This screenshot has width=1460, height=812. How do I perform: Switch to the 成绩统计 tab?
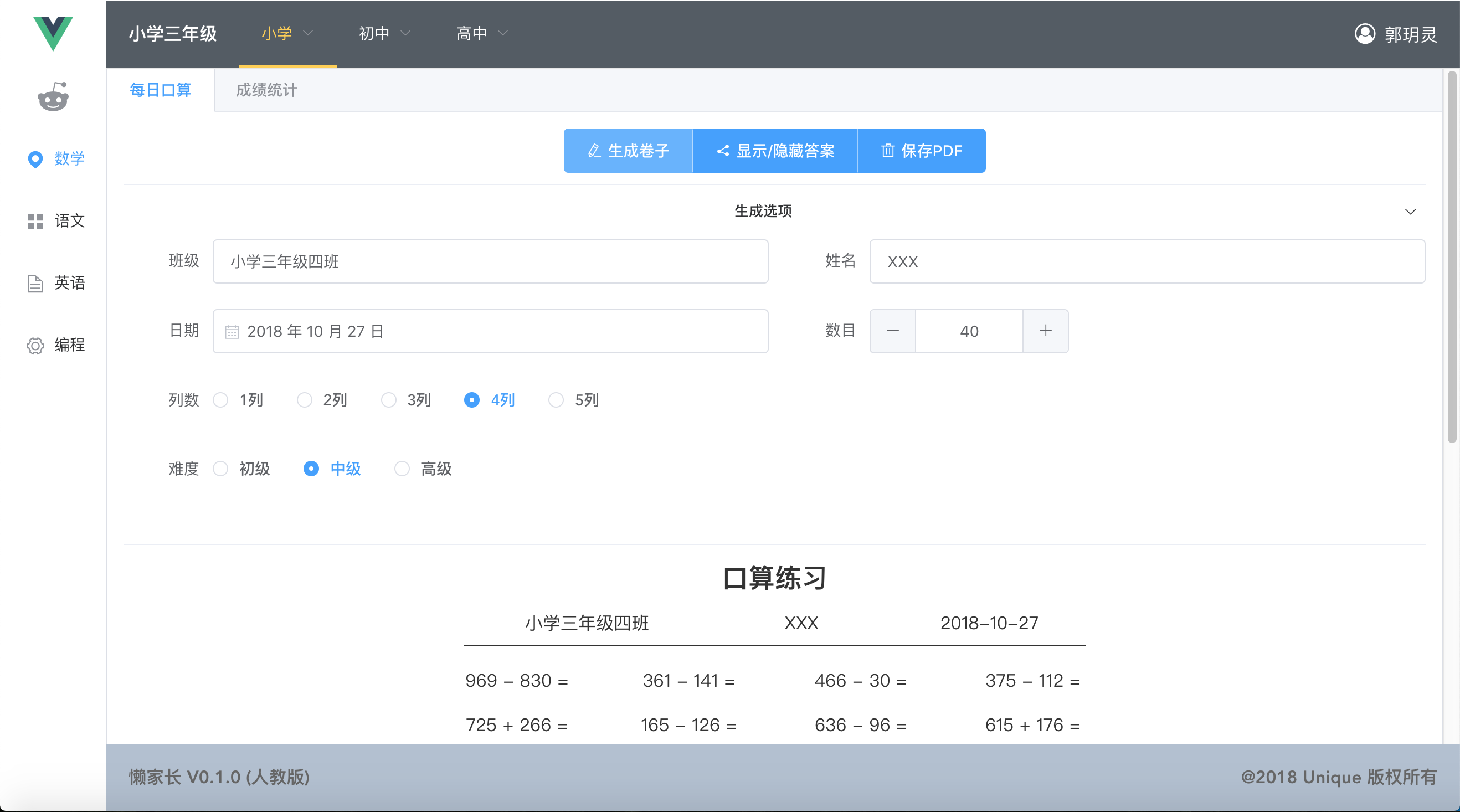pos(266,90)
